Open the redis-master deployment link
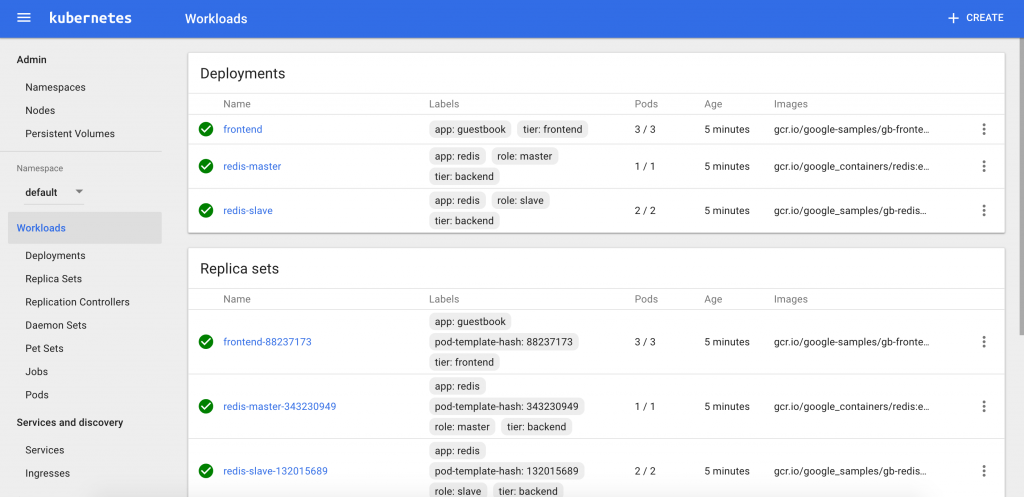 click(x=252, y=166)
